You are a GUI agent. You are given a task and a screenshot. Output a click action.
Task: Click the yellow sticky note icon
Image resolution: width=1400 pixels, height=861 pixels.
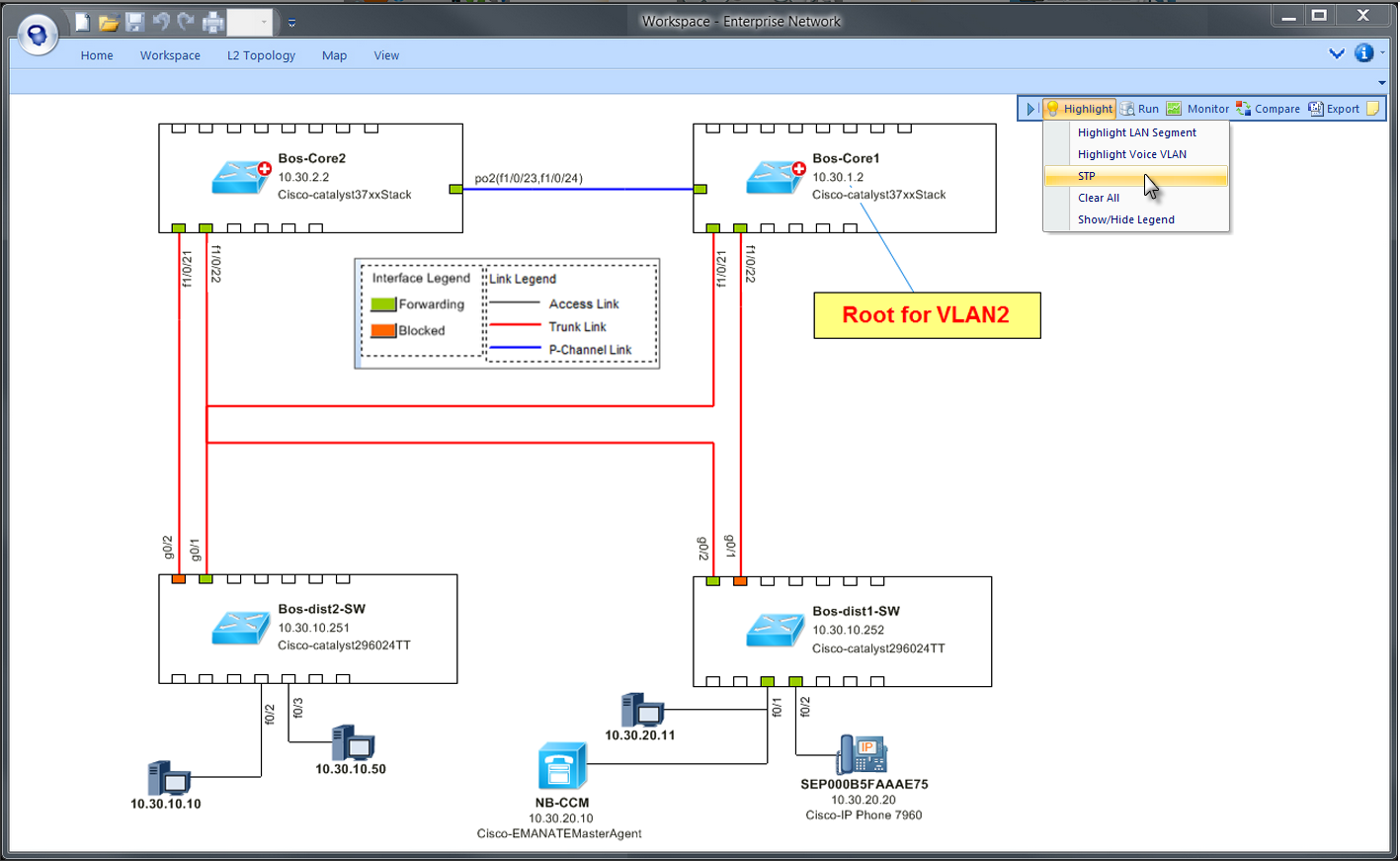click(1373, 109)
